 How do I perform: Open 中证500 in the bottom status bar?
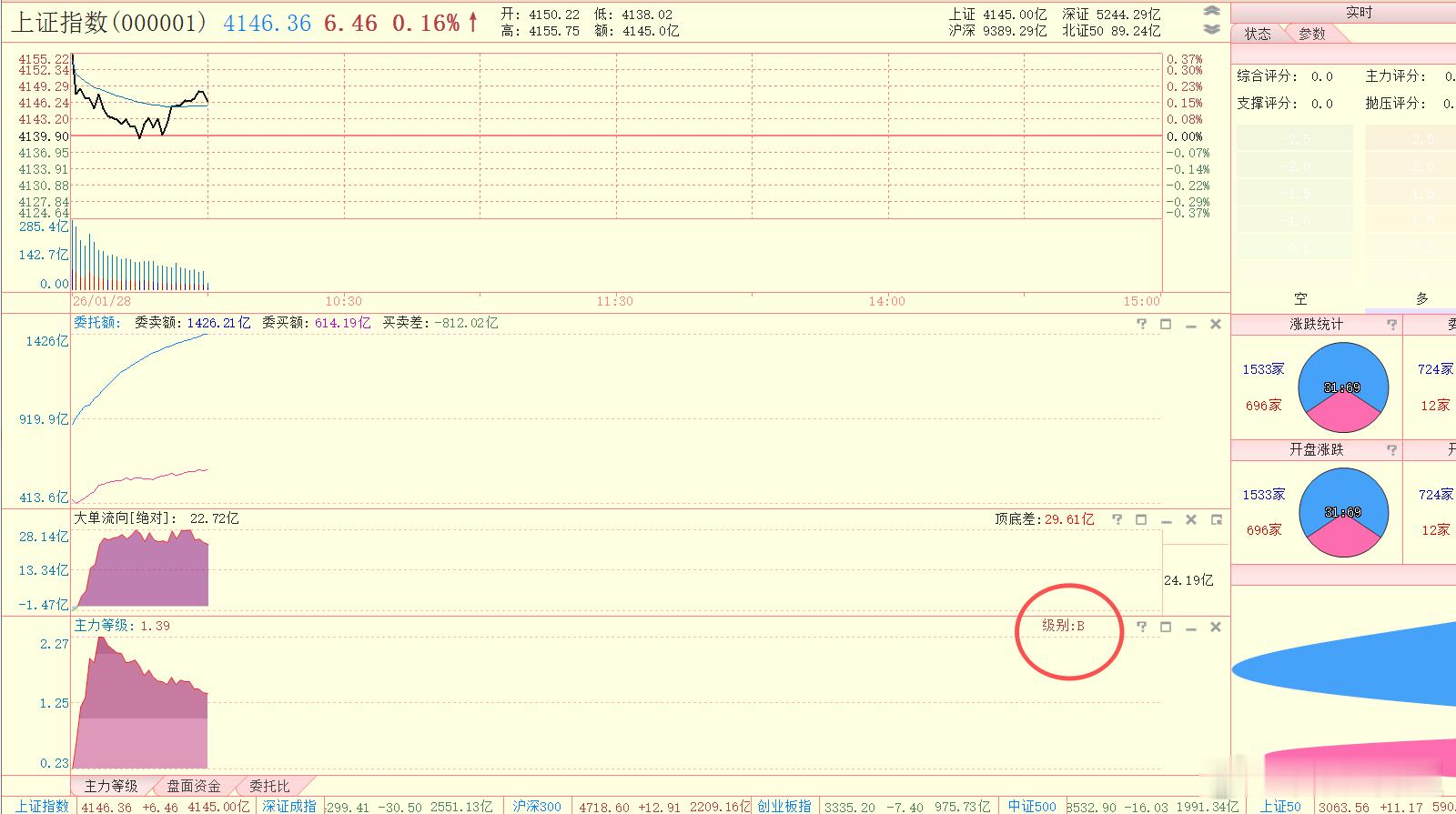tap(1031, 806)
